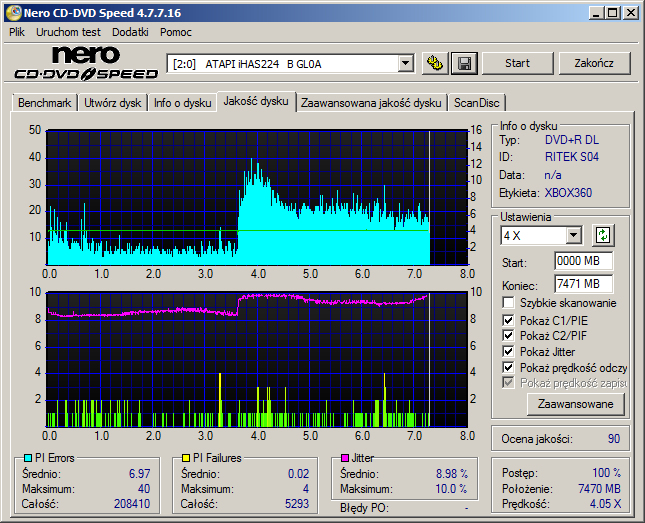This screenshot has height=523, width=645.
Task: Click the Jitter average 8.98 % value
Action: tap(452, 474)
